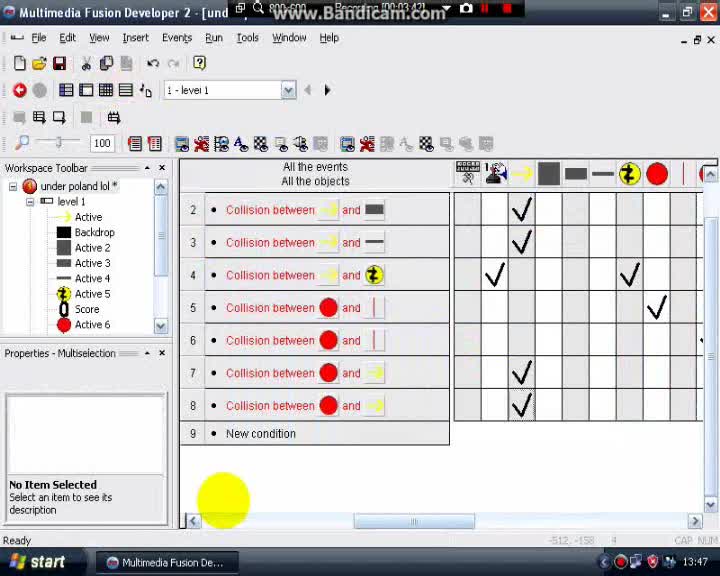Viewport: 720px width, 576px height.
Task: Click the checkered flag toolbar icon
Action: (261, 144)
